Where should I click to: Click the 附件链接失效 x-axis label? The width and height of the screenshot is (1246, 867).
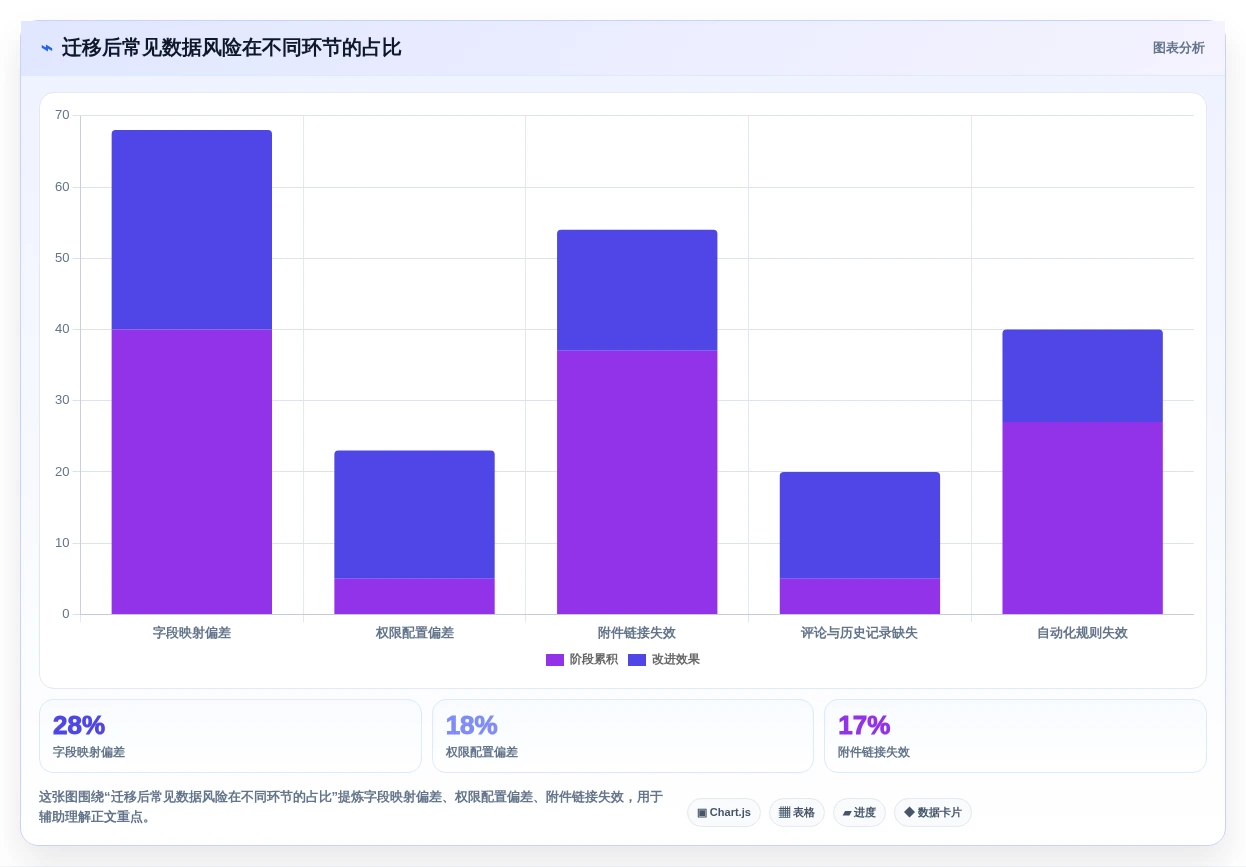pyautogui.click(x=637, y=633)
